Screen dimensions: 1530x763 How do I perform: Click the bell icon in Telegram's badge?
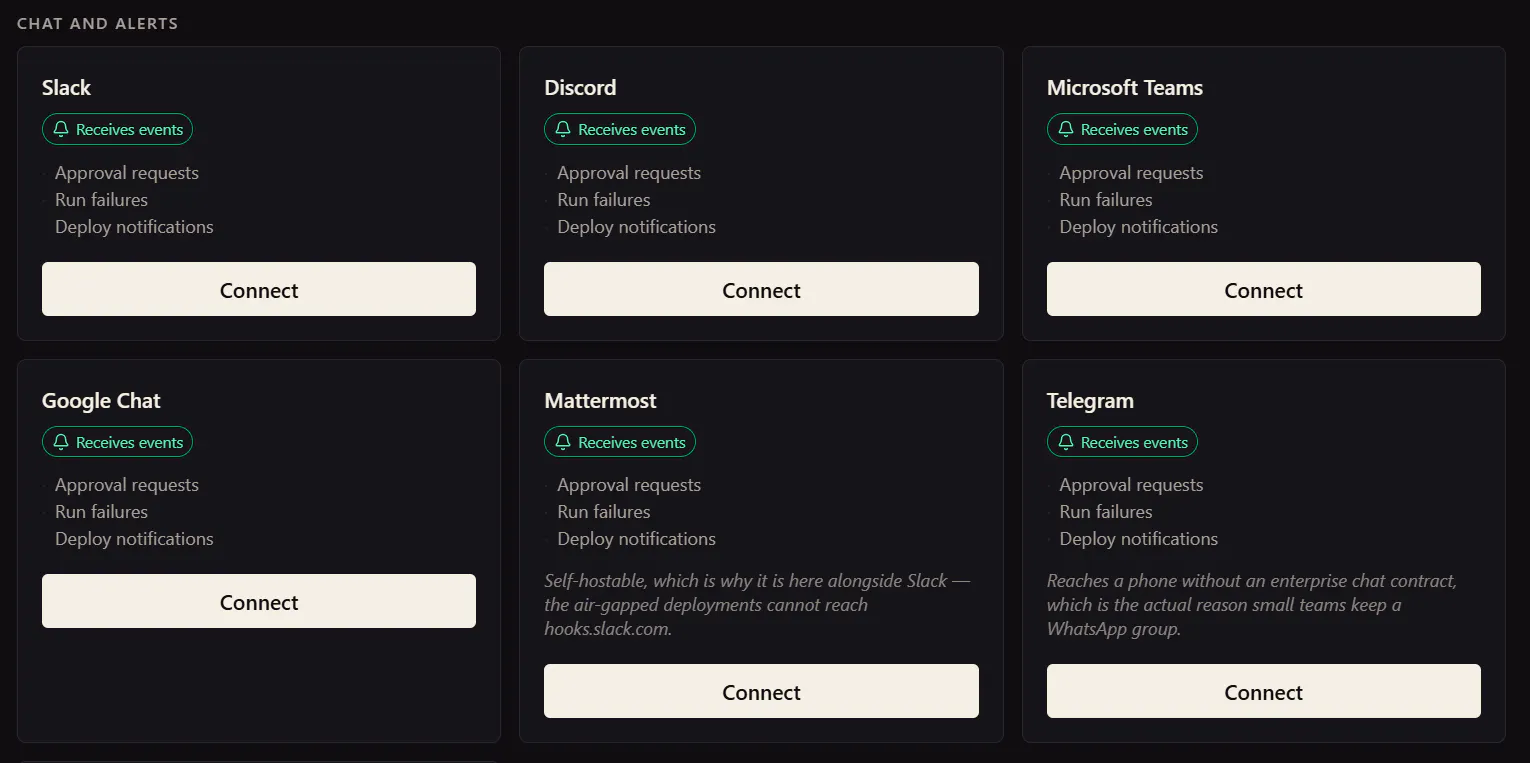click(x=1066, y=442)
